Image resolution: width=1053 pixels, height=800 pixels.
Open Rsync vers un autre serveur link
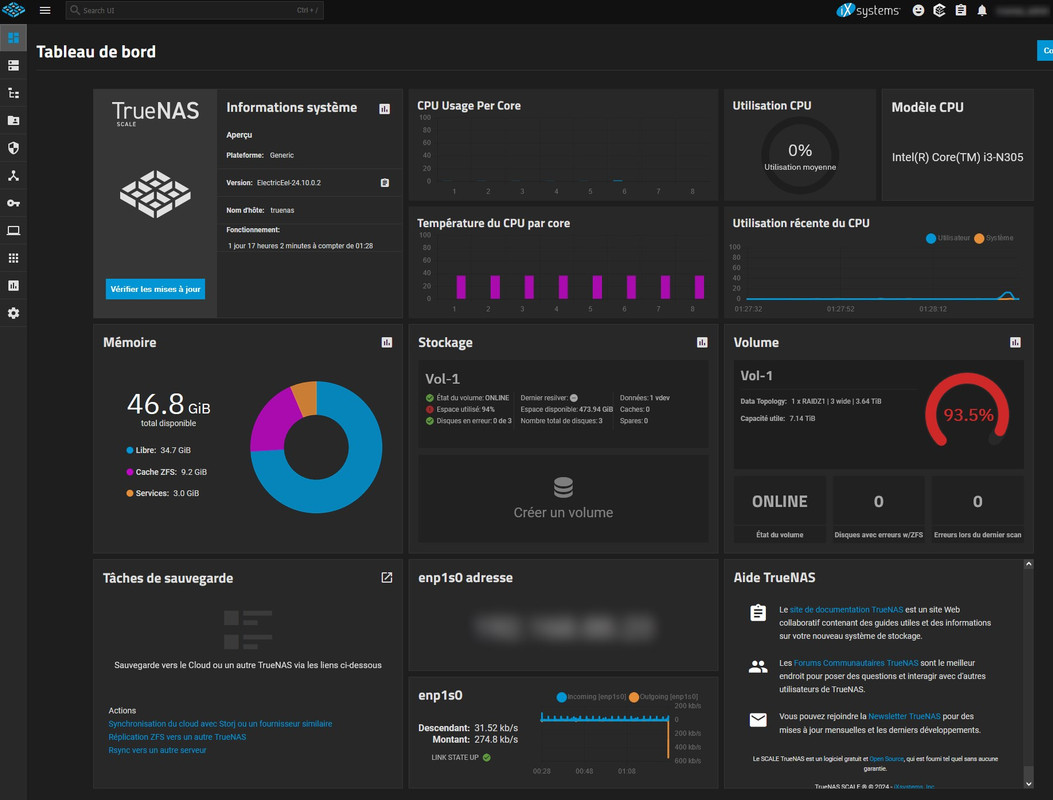click(x=157, y=750)
